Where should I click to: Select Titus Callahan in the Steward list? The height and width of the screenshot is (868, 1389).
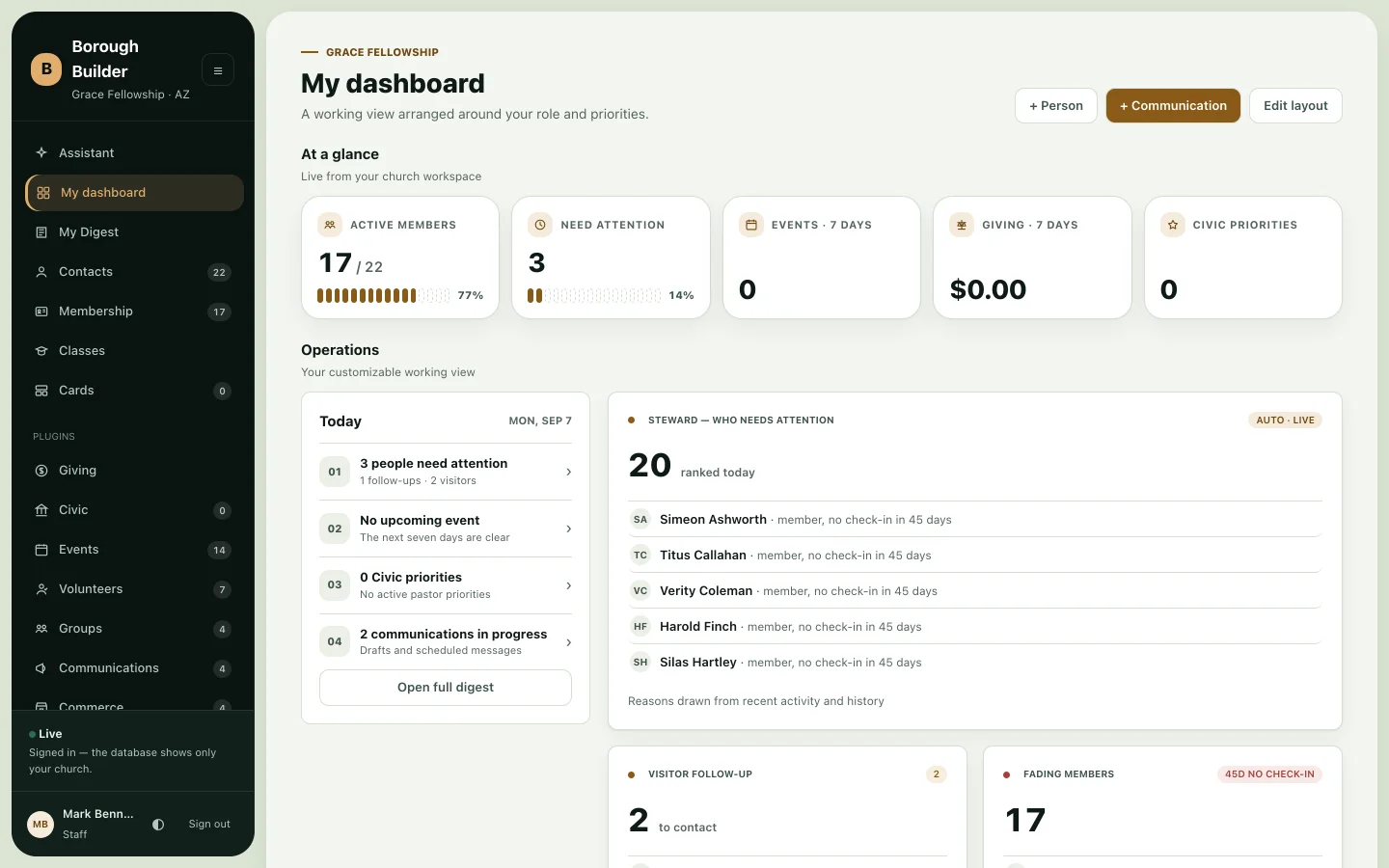pos(974,556)
